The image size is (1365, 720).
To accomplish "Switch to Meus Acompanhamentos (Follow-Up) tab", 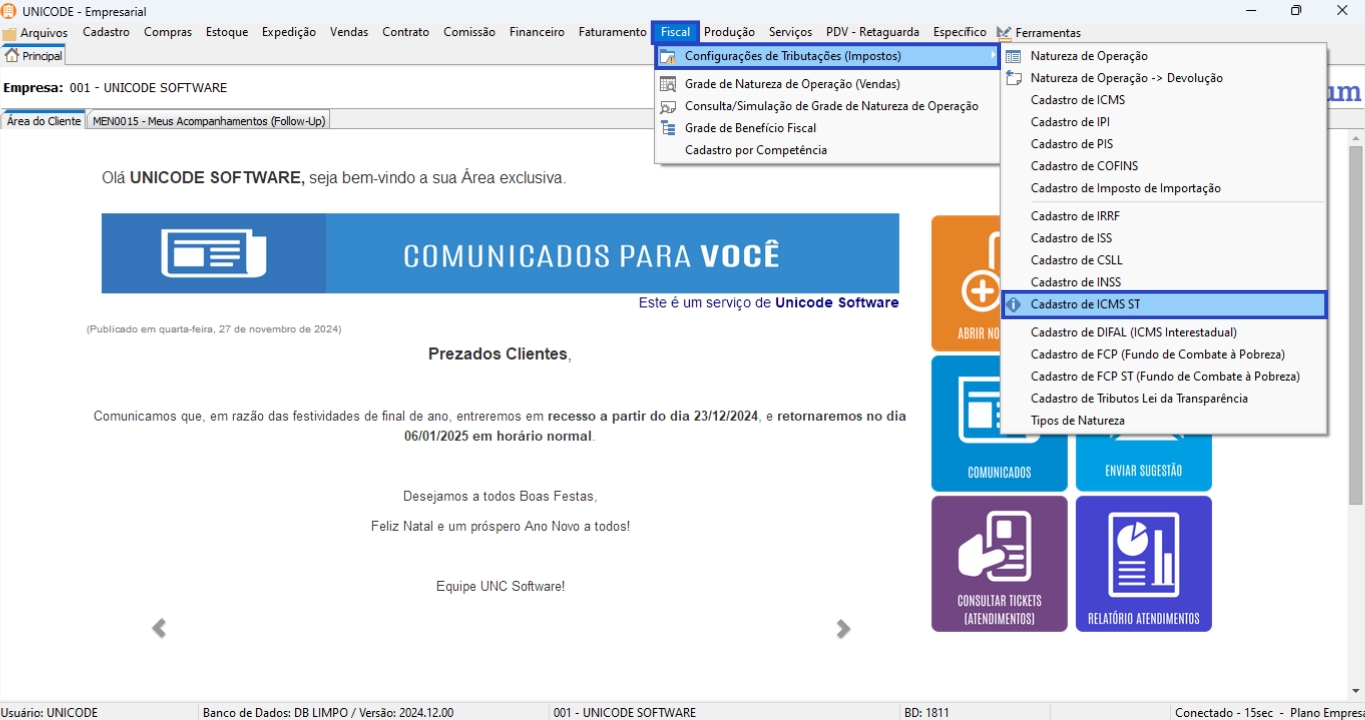I will pyautogui.click(x=209, y=121).
